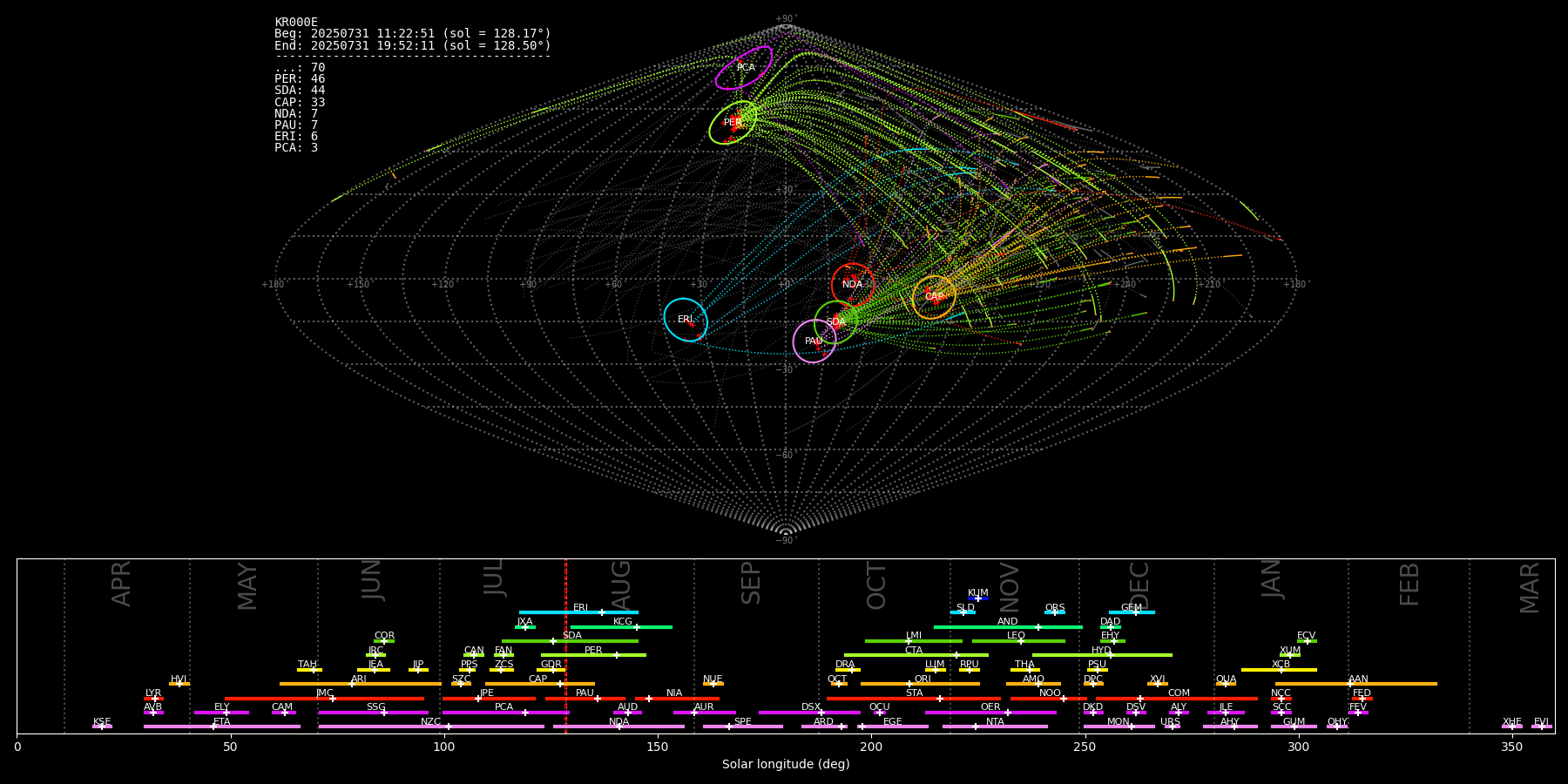The height and width of the screenshot is (784, 1568).
Task: Click the +90° label atop the sky map
Action: click(x=786, y=19)
